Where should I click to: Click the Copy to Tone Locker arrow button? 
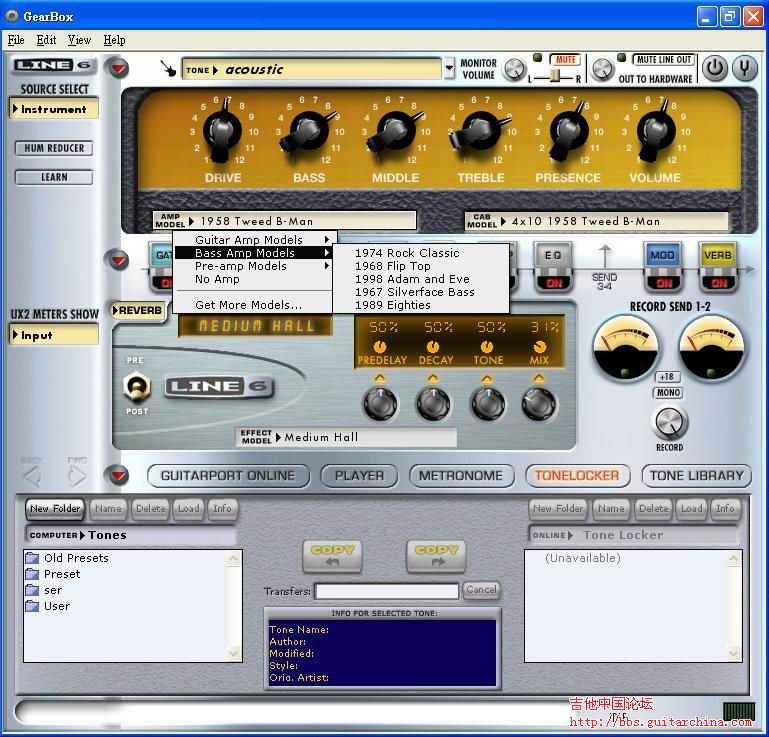tap(436, 556)
